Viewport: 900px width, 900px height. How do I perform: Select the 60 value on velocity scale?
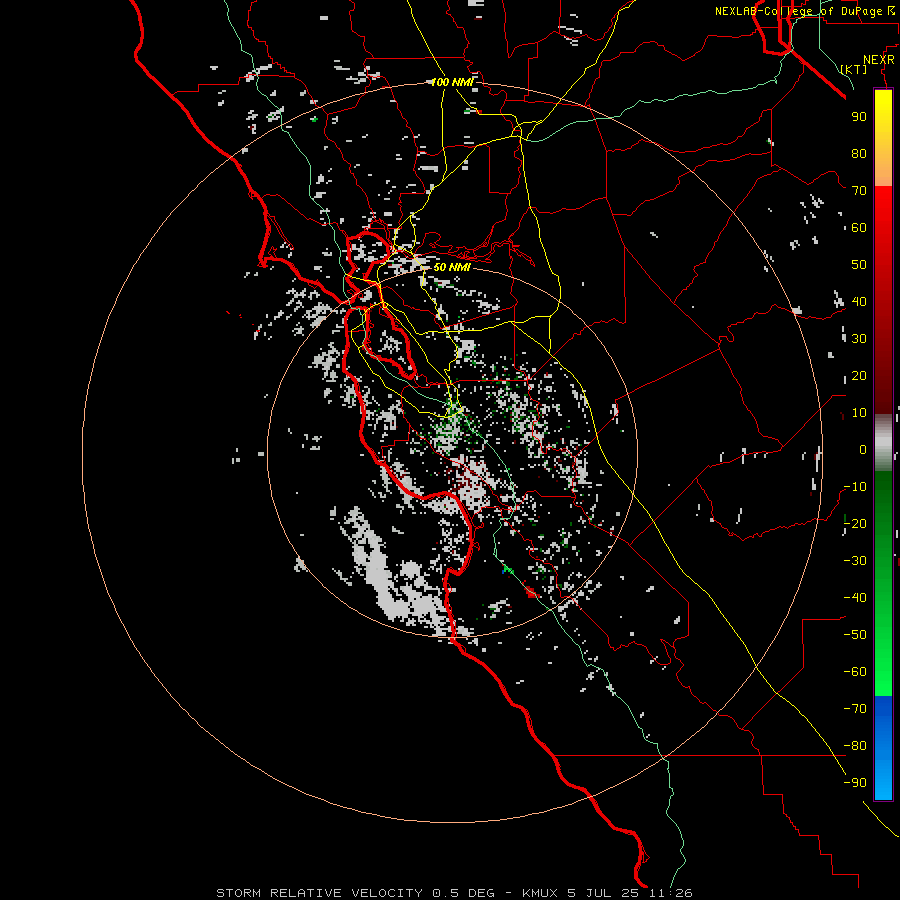pyautogui.click(x=859, y=228)
